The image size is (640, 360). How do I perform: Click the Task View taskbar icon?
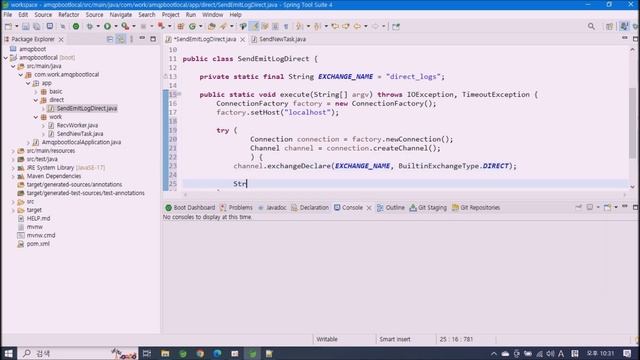147,353
